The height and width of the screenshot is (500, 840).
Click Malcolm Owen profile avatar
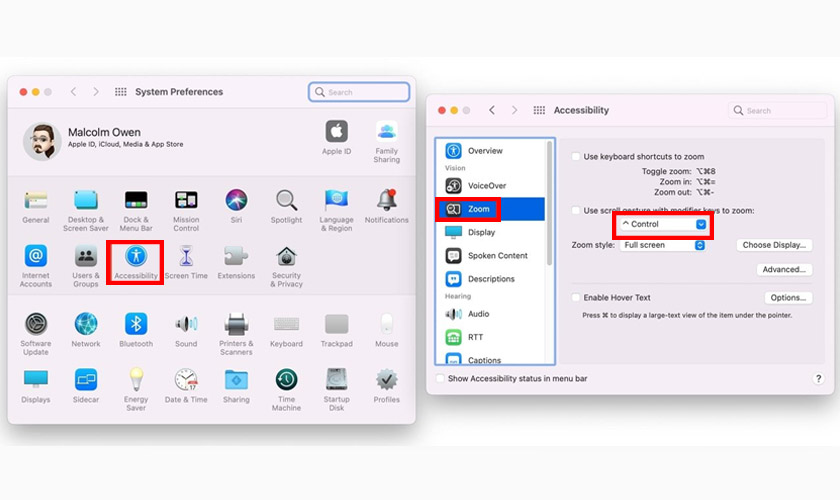click(42, 141)
